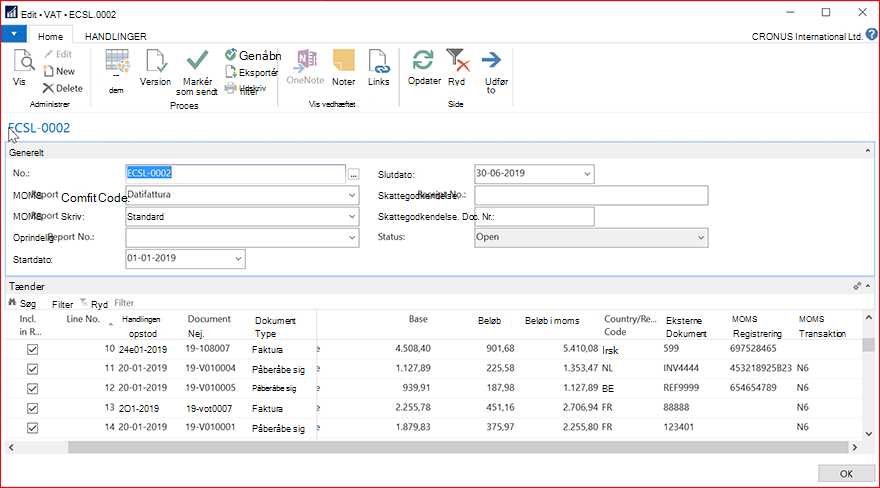Select VAT registration 453218925823 cell
Screen dimensions: 880x488
tap(760, 368)
